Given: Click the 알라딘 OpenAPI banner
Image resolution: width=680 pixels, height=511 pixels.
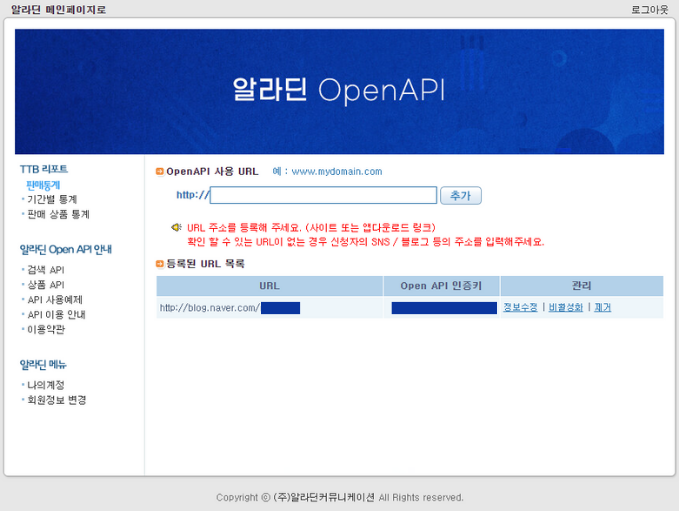Looking at the screenshot, I should 339,92.
